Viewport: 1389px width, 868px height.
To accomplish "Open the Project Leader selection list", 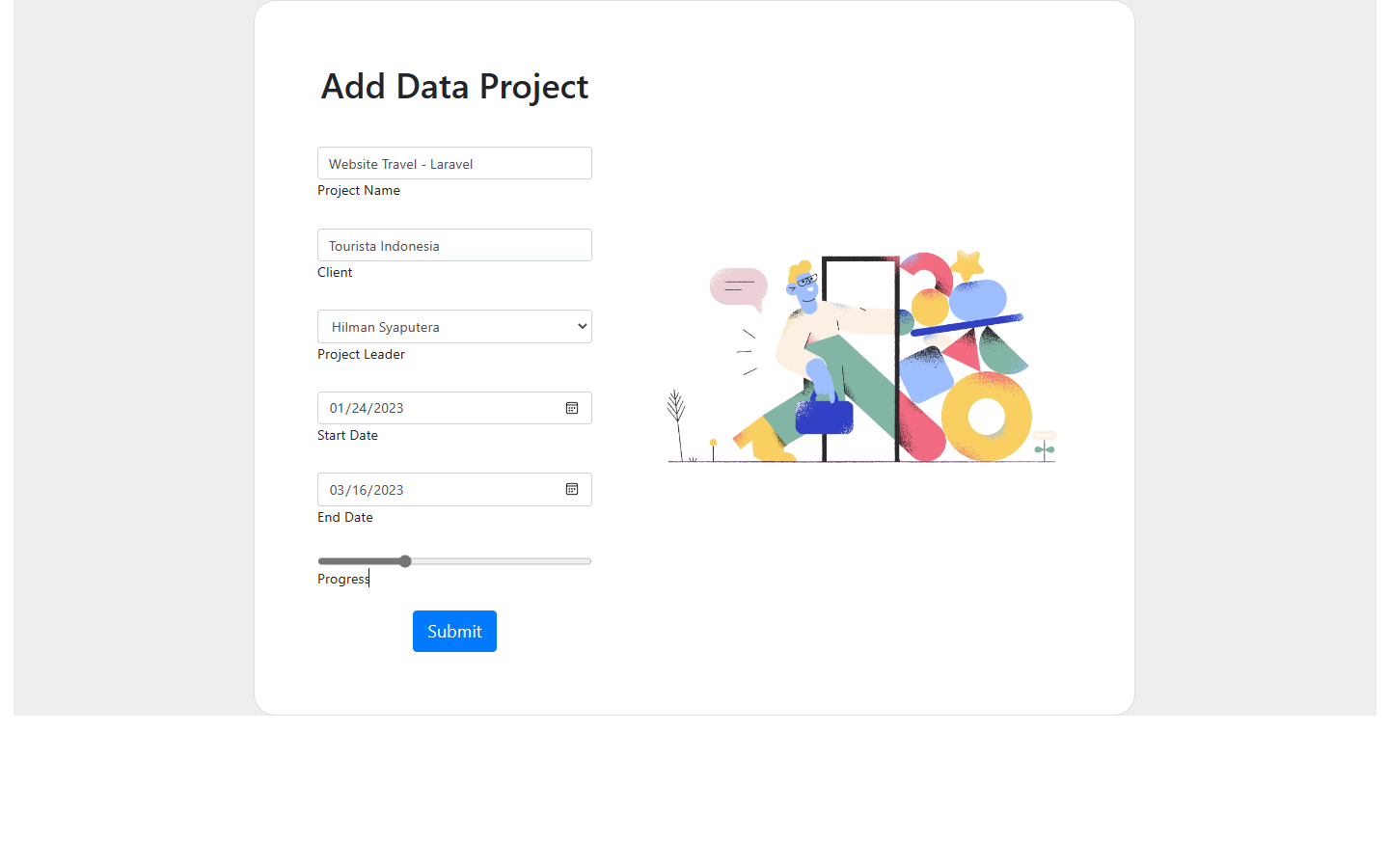I will [x=454, y=326].
